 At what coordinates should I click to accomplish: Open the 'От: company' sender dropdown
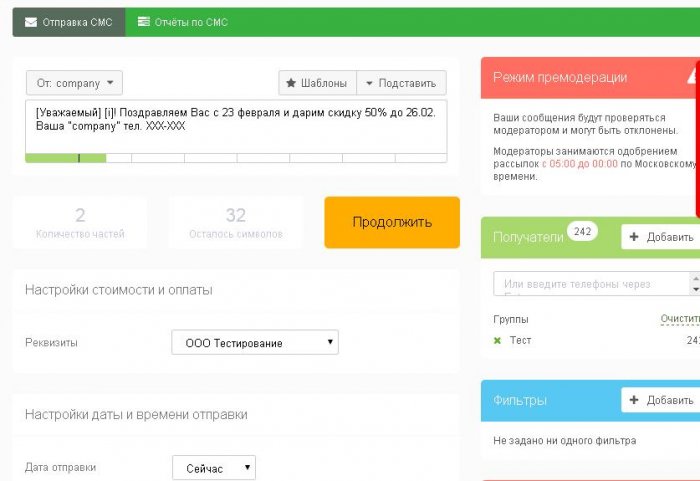(75, 83)
